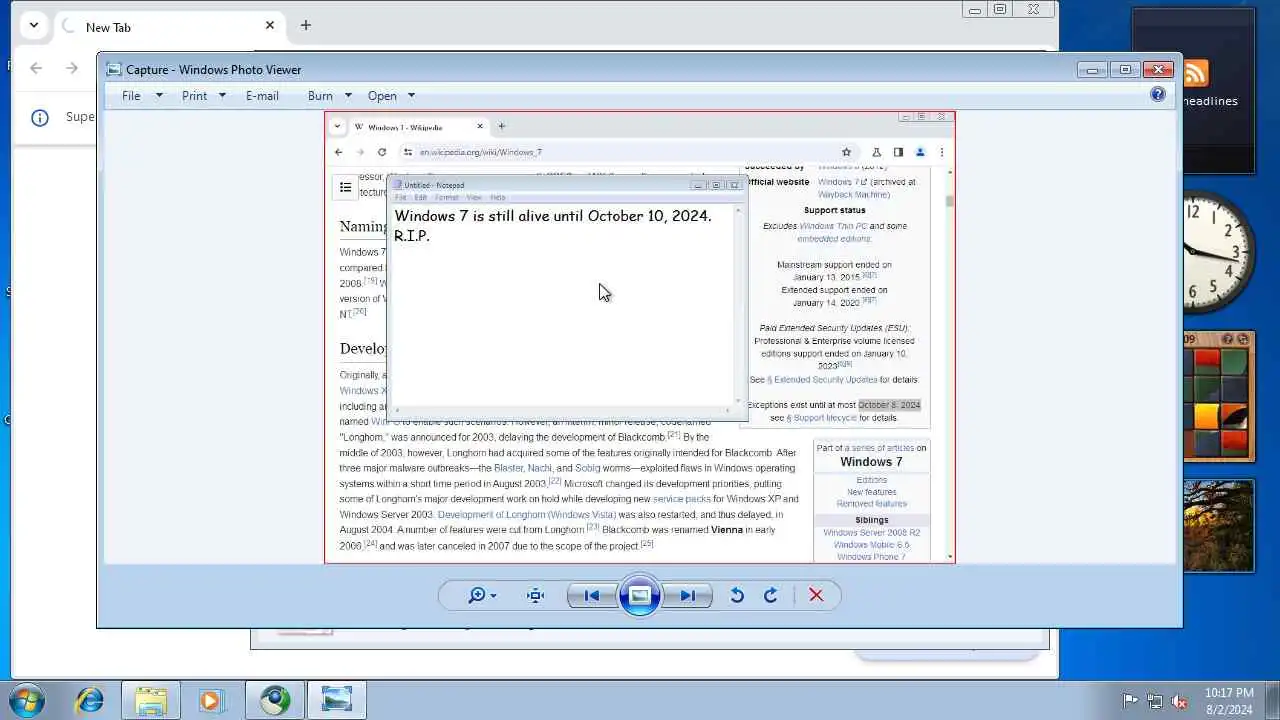The width and height of the screenshot is (1280, 720).
Task: Switch to Chrome on the taskbar
Action: [275, 700]
